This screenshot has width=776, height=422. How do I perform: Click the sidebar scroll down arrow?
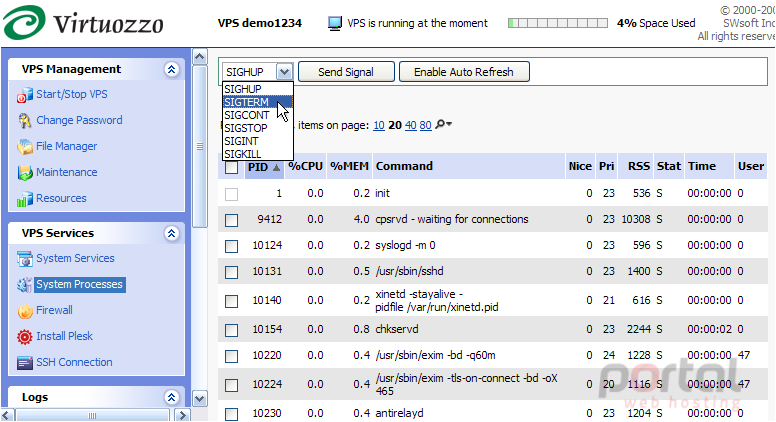tap(199, 398)
